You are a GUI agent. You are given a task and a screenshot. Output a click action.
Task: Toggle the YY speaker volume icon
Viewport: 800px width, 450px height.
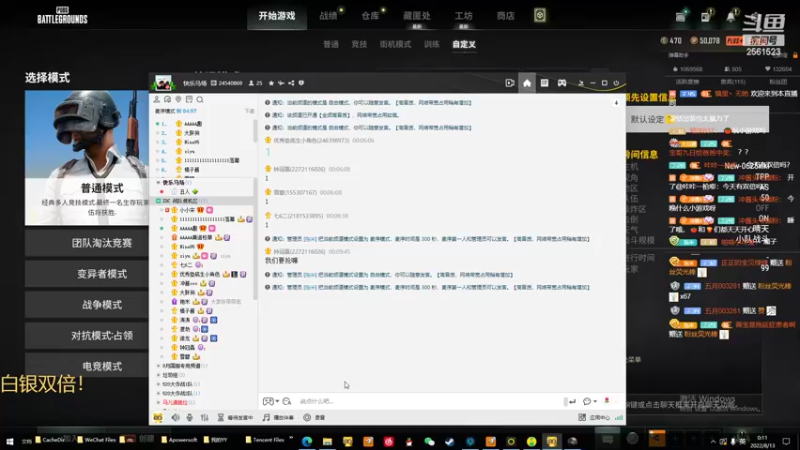coord(176,417)
